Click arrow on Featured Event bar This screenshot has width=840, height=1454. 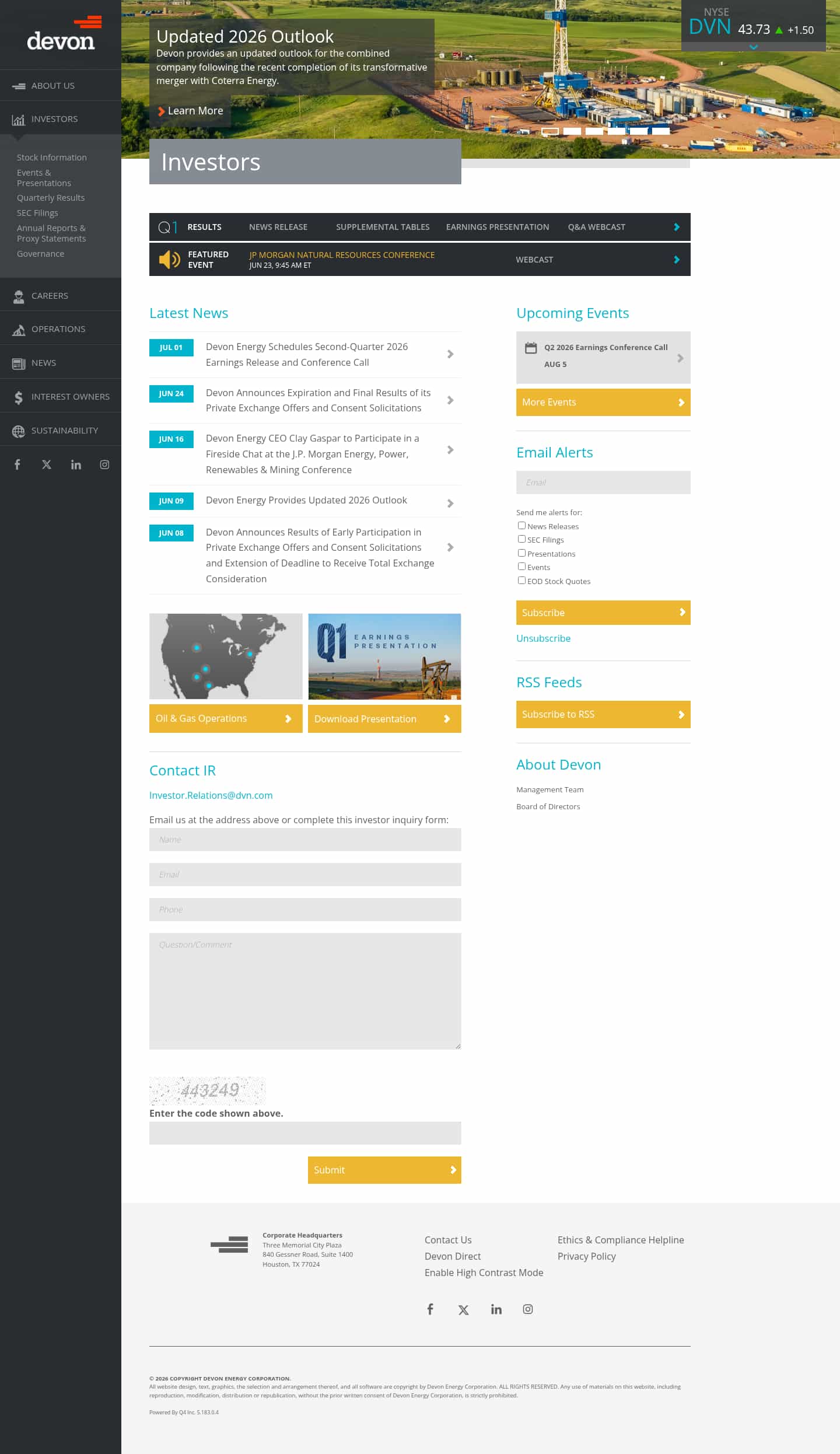(x=677, y=260)
